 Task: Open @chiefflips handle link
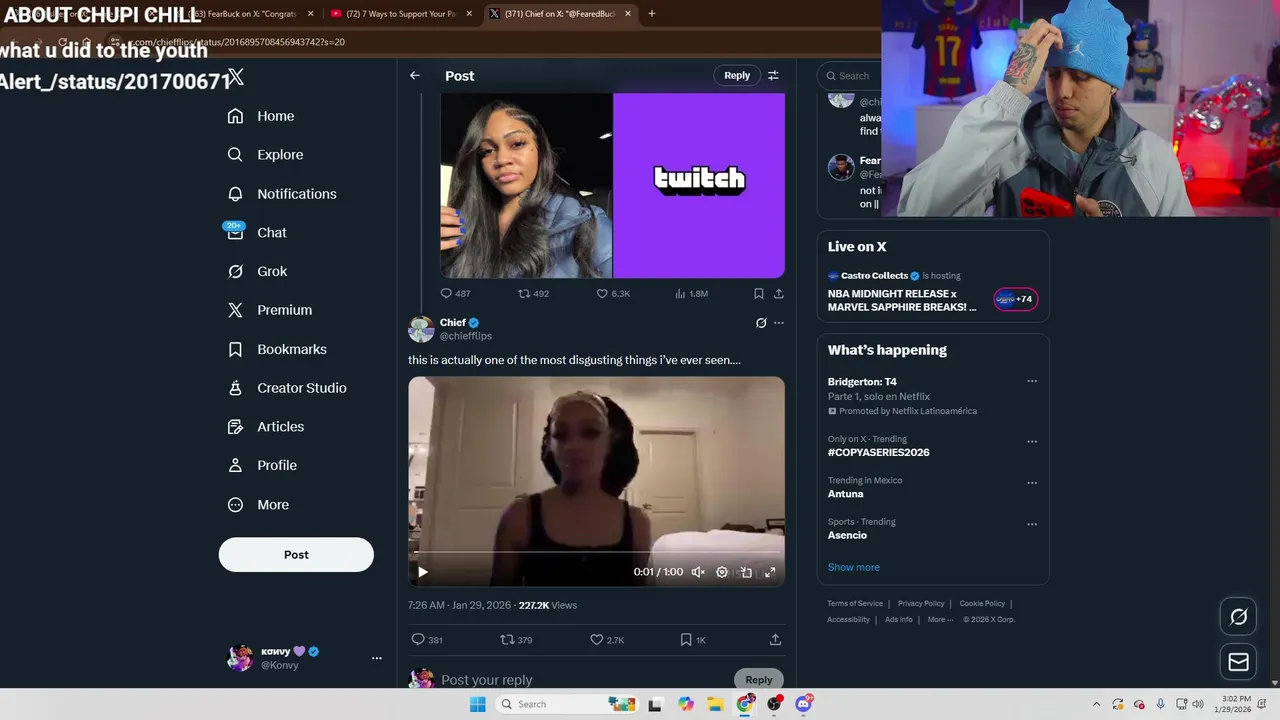(x=466, y=336)
